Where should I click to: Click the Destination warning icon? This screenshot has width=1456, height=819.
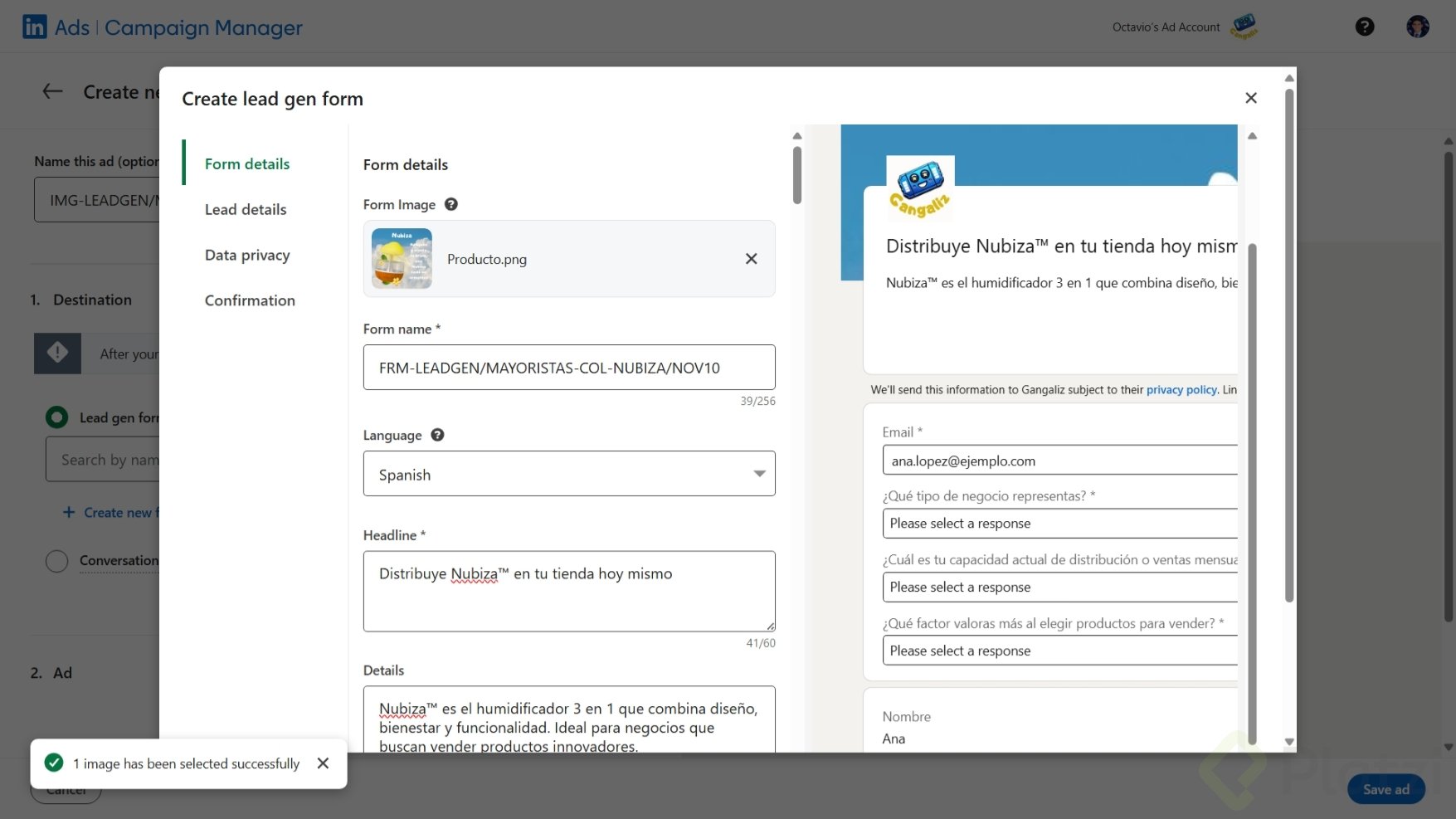click(57, 353)
